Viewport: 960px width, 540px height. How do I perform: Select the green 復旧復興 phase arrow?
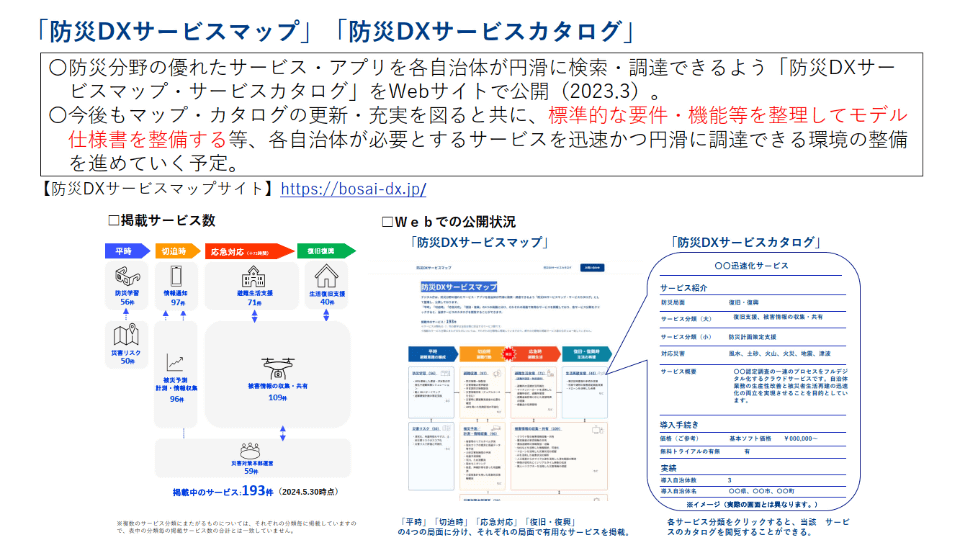click(x=326, y=251)
